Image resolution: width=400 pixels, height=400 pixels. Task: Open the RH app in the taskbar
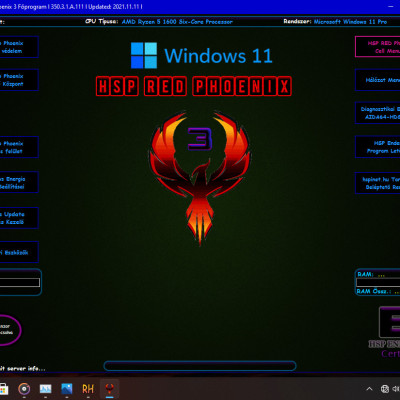click(88, 389)
